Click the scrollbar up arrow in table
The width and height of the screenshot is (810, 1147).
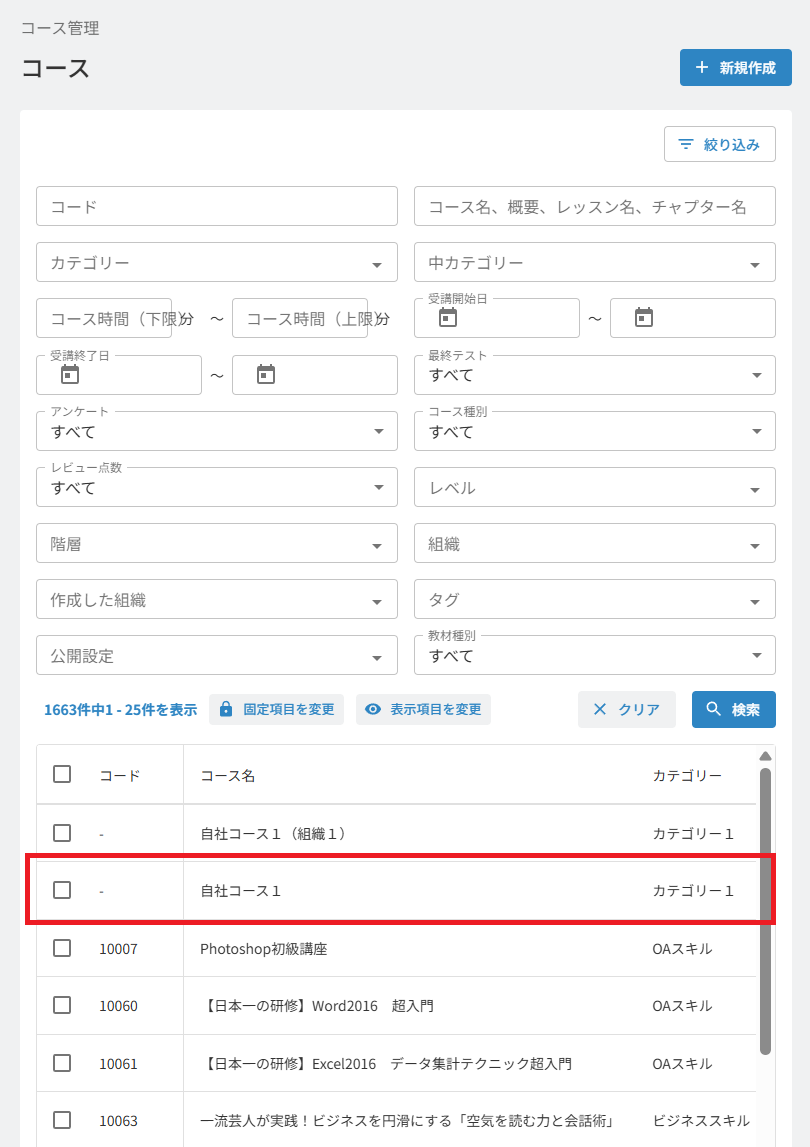[x=765, y=756]
